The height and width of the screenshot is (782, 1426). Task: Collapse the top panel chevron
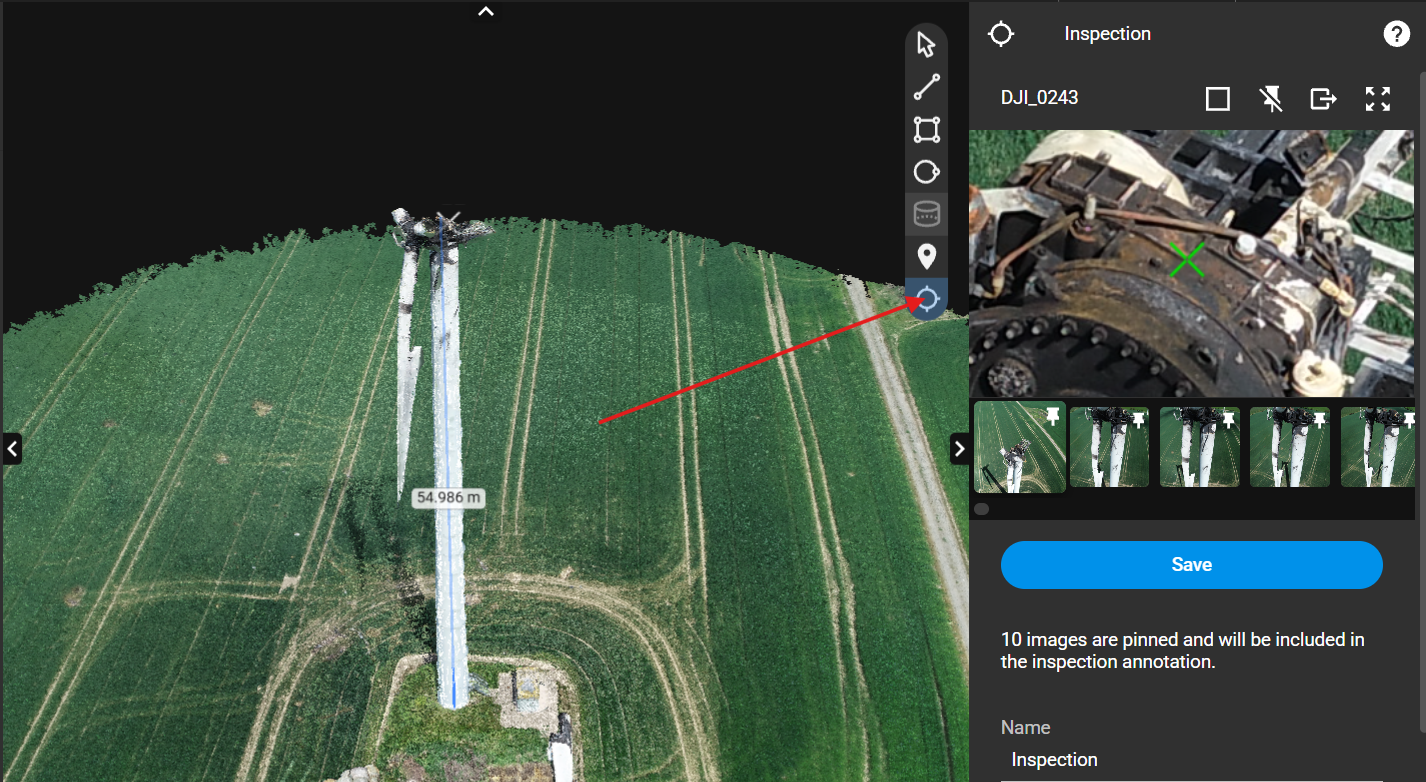(x=486, y=12)
